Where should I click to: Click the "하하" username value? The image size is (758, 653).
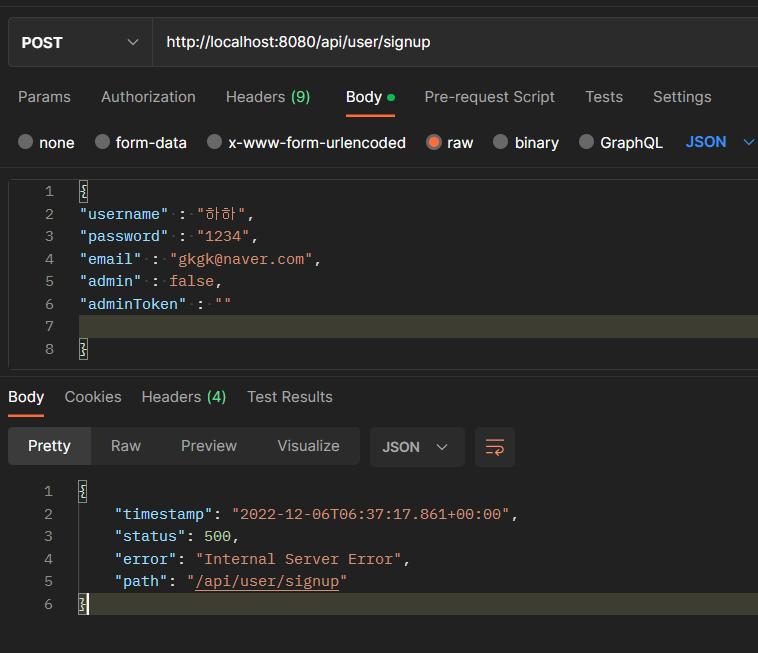tap(221, 214)
